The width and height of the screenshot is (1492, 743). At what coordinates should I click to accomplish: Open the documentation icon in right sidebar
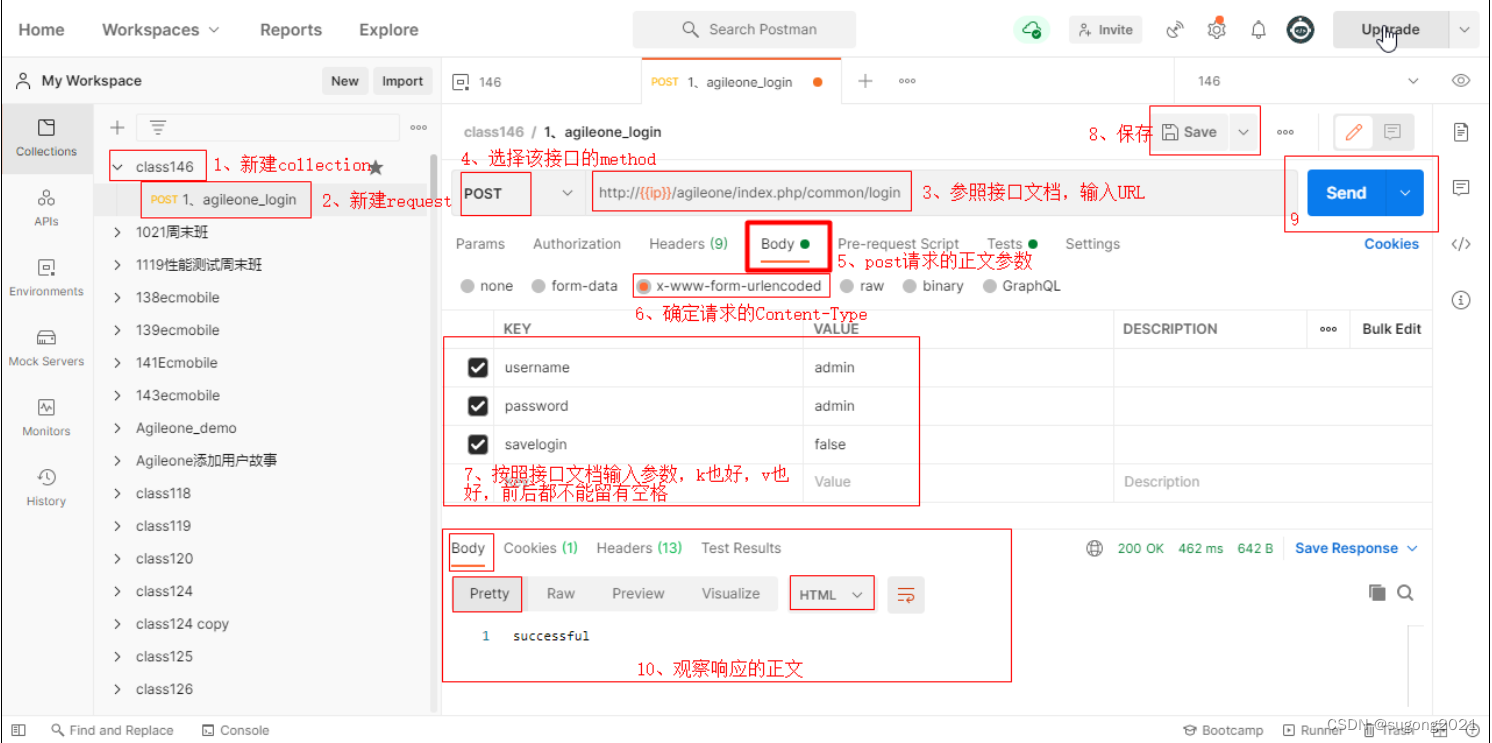tap(1461, 131)
